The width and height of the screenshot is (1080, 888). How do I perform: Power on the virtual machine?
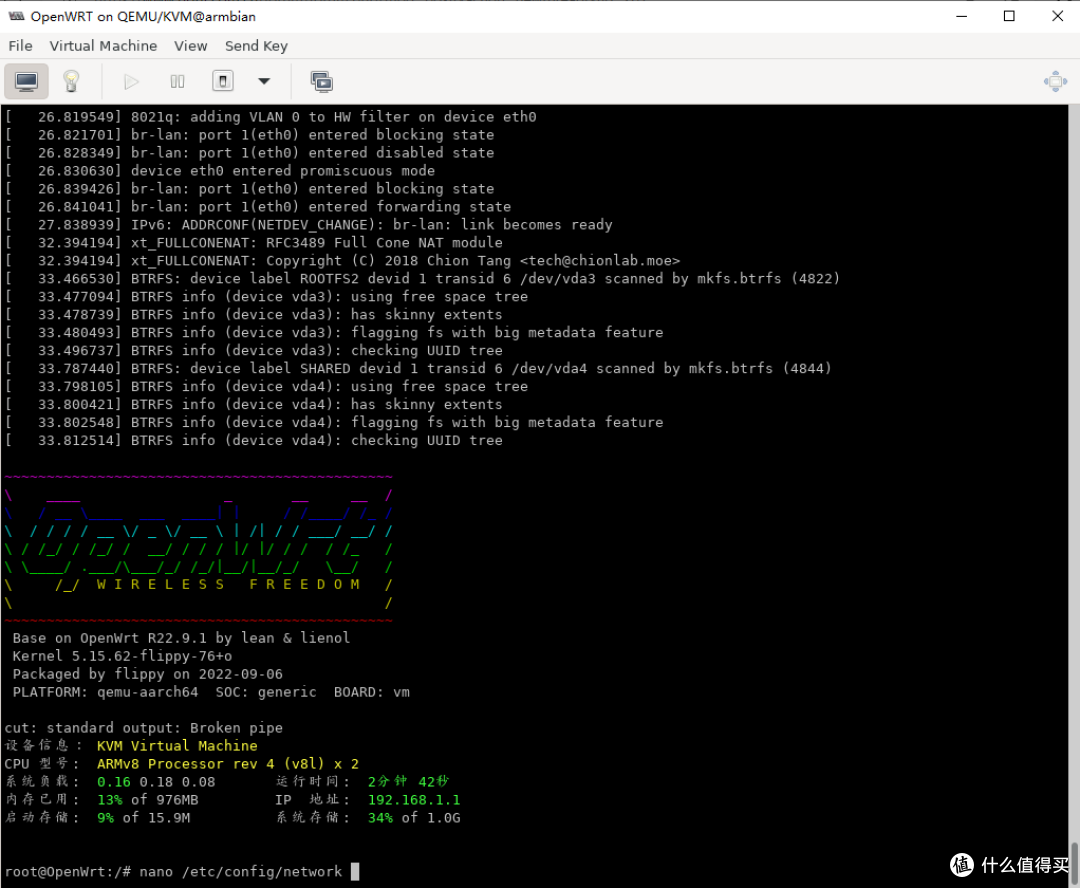click(x=131, y=82)
